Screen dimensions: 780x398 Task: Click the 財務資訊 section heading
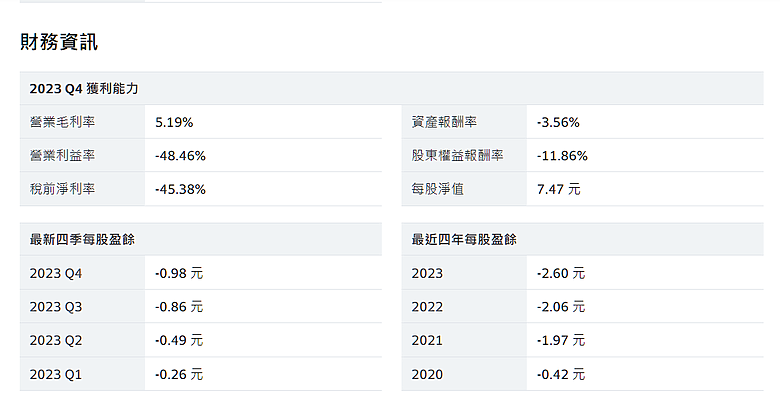point(59,42)
